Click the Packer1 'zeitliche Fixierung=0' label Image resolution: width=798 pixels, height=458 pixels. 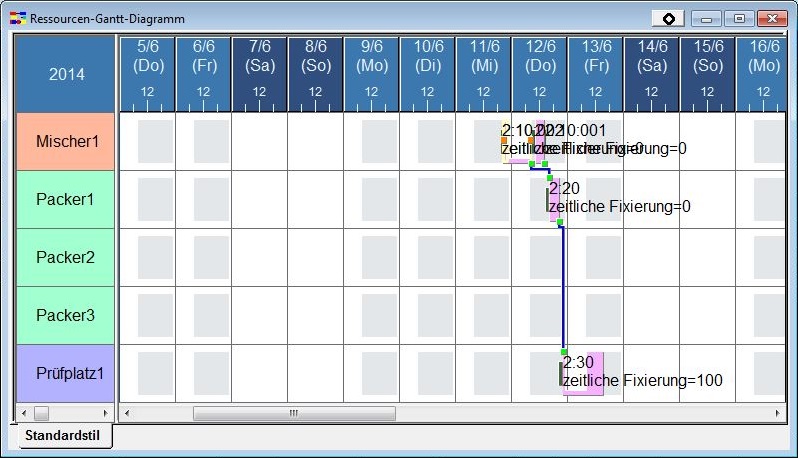click(620, 206)
